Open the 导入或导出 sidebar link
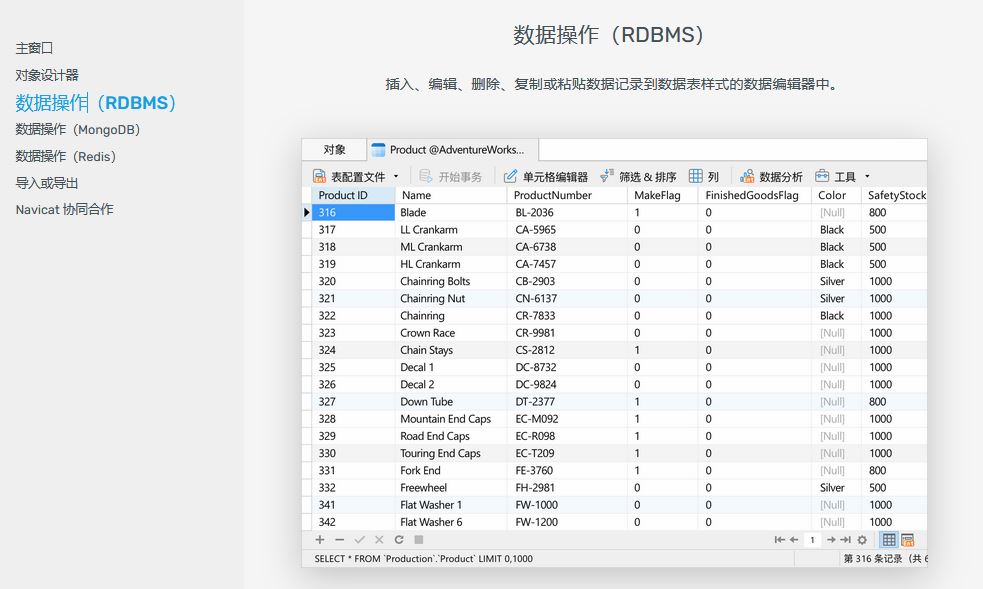 click(47, 183)
